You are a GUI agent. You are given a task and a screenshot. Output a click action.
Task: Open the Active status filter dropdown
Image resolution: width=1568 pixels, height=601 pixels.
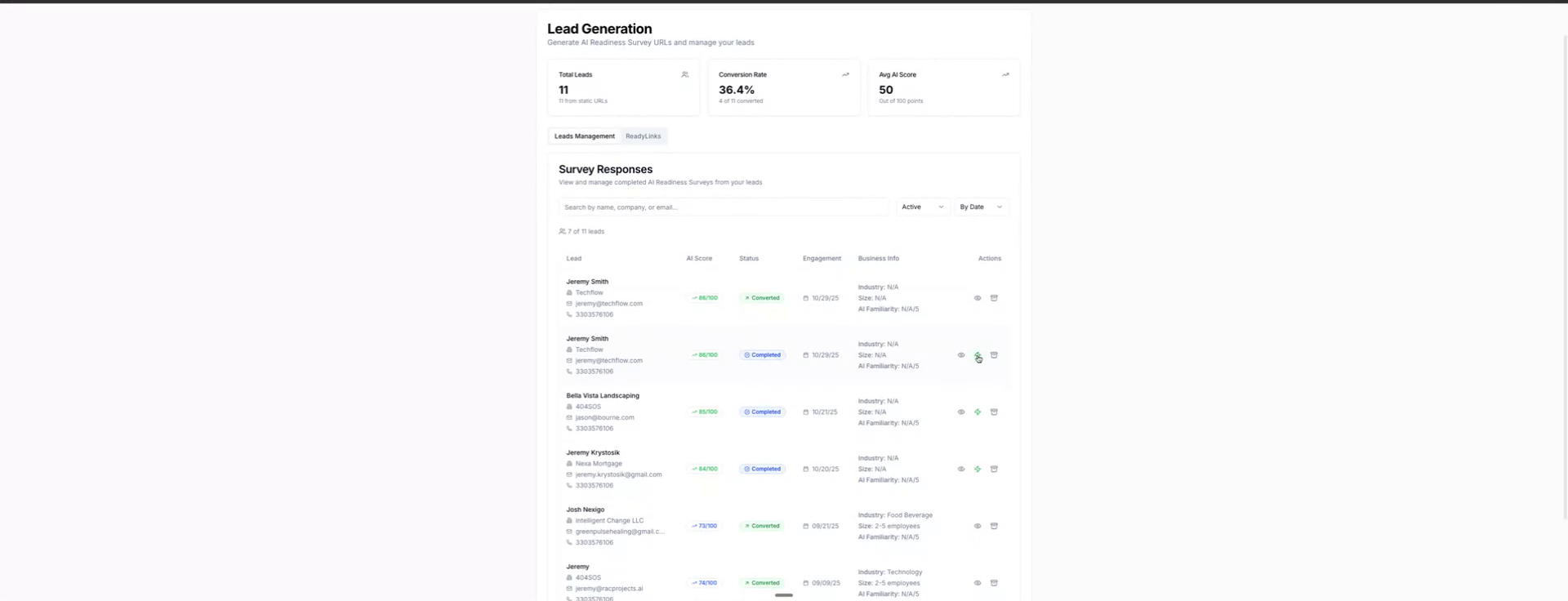coord(923,207)
